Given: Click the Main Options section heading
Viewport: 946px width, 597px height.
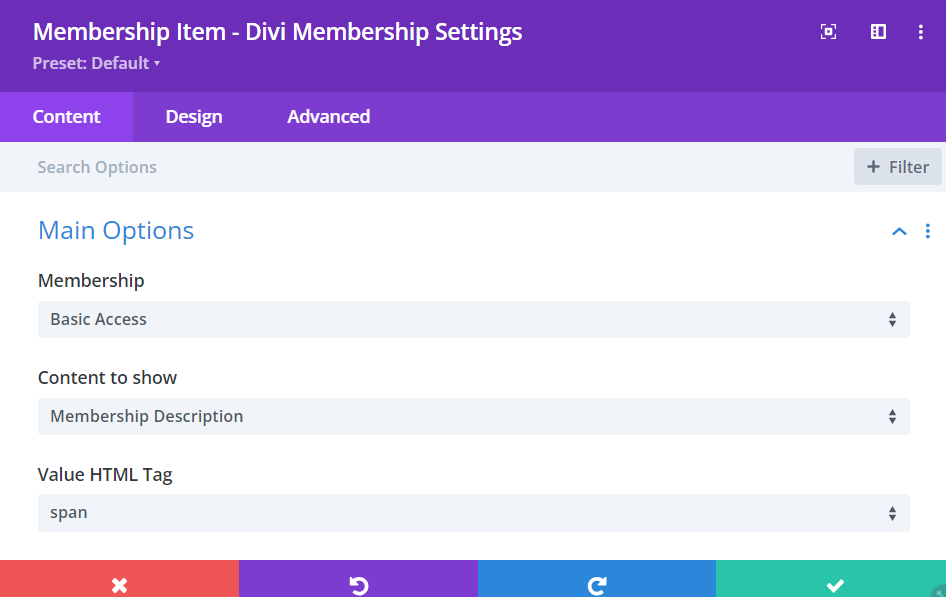Looking at the screenshot, I should [x=116, y=231].
